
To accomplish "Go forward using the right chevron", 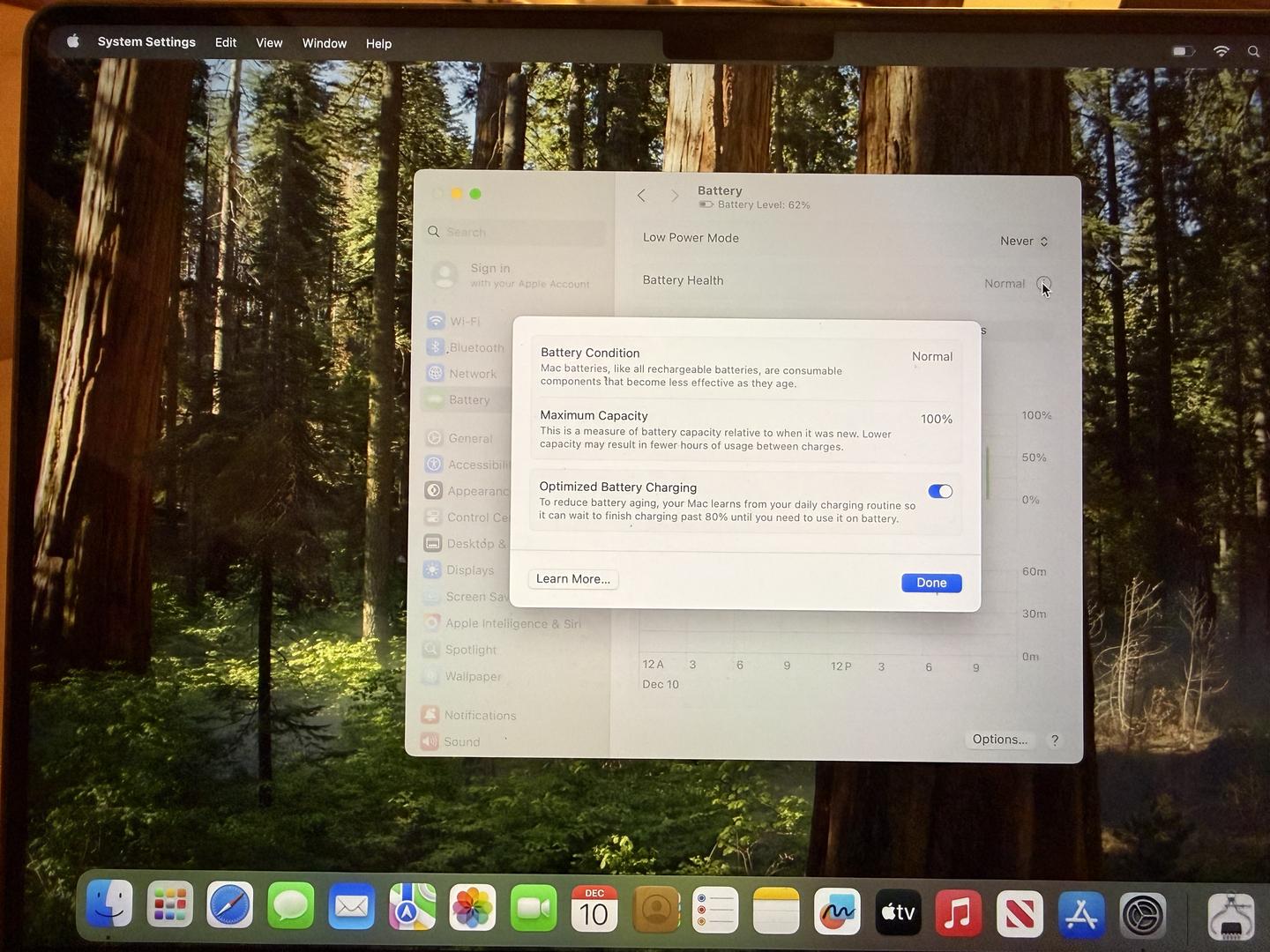I will [675, 196].
